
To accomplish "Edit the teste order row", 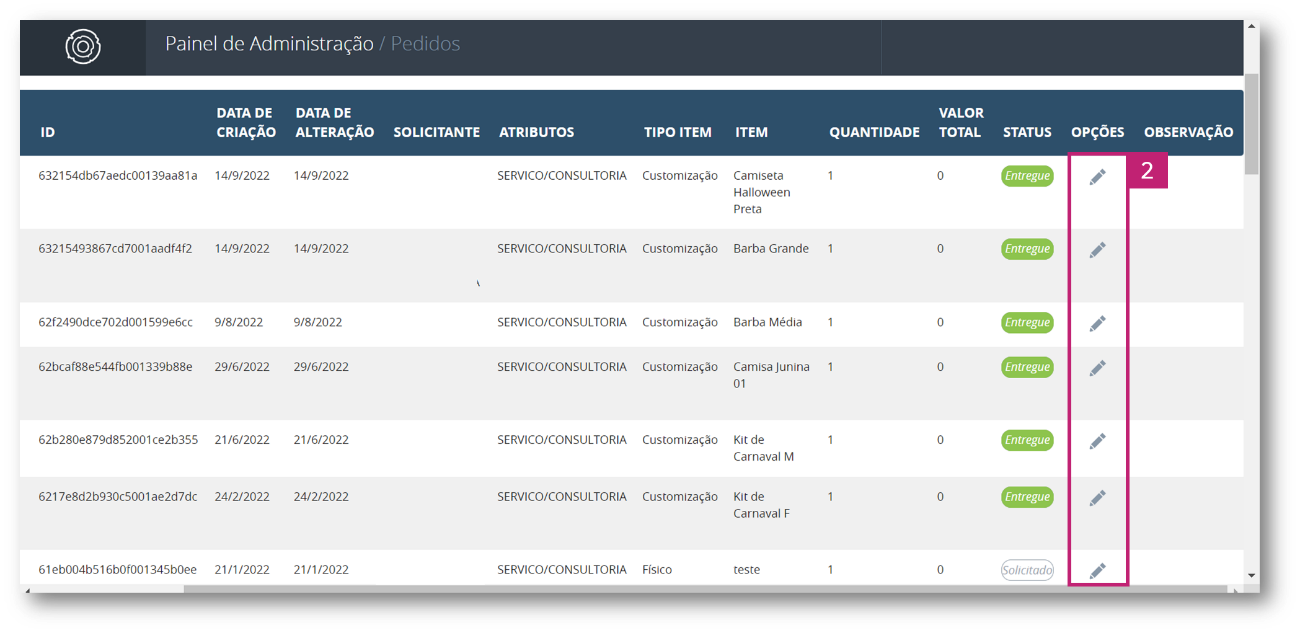I will [1097, 571].
